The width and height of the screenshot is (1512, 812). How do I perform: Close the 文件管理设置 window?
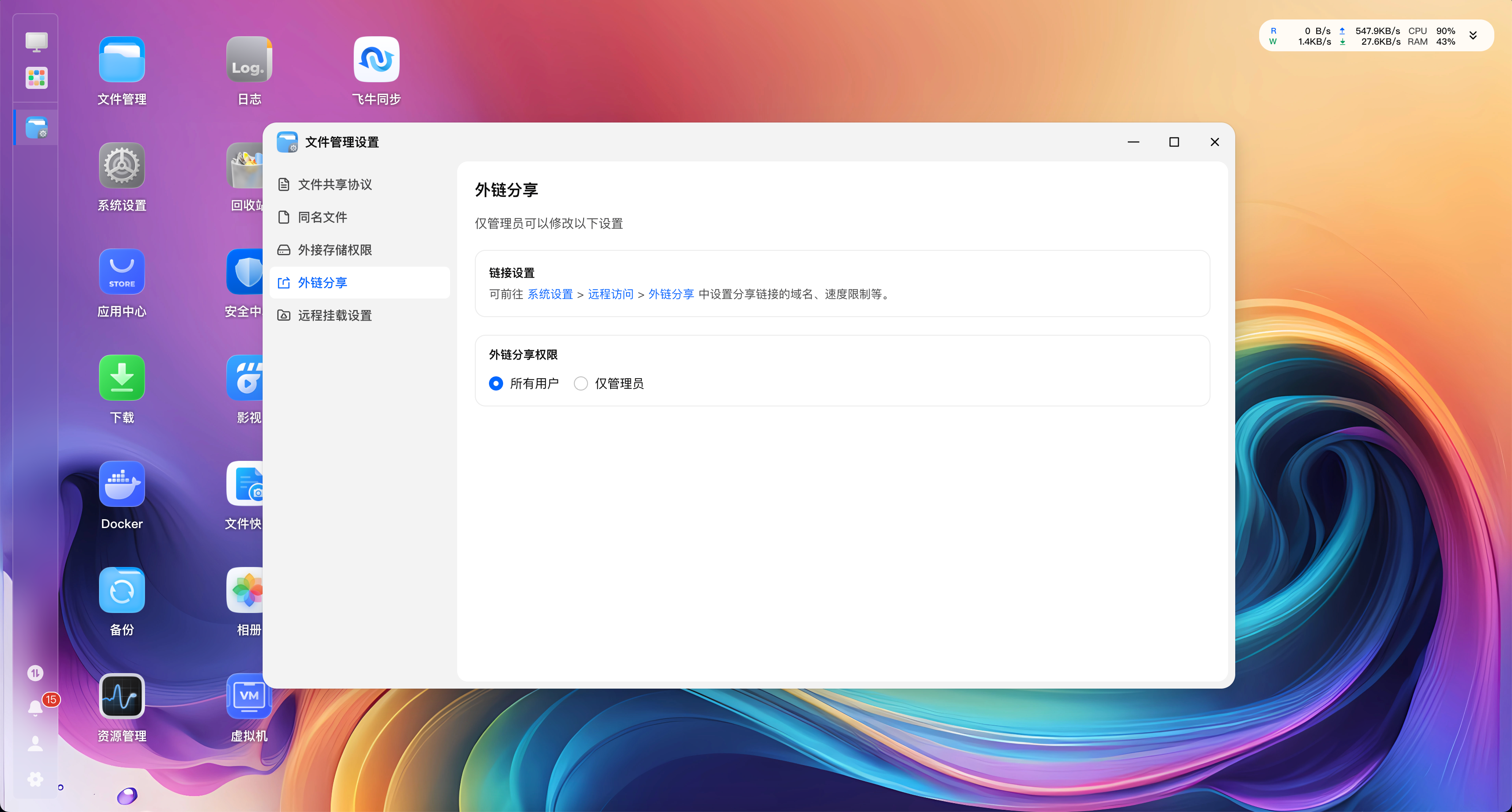pyautogui.click(x=1215, y=142)
